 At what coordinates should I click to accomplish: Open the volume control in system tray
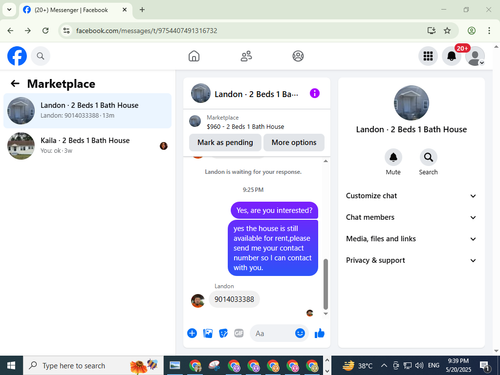click(419, 366)
